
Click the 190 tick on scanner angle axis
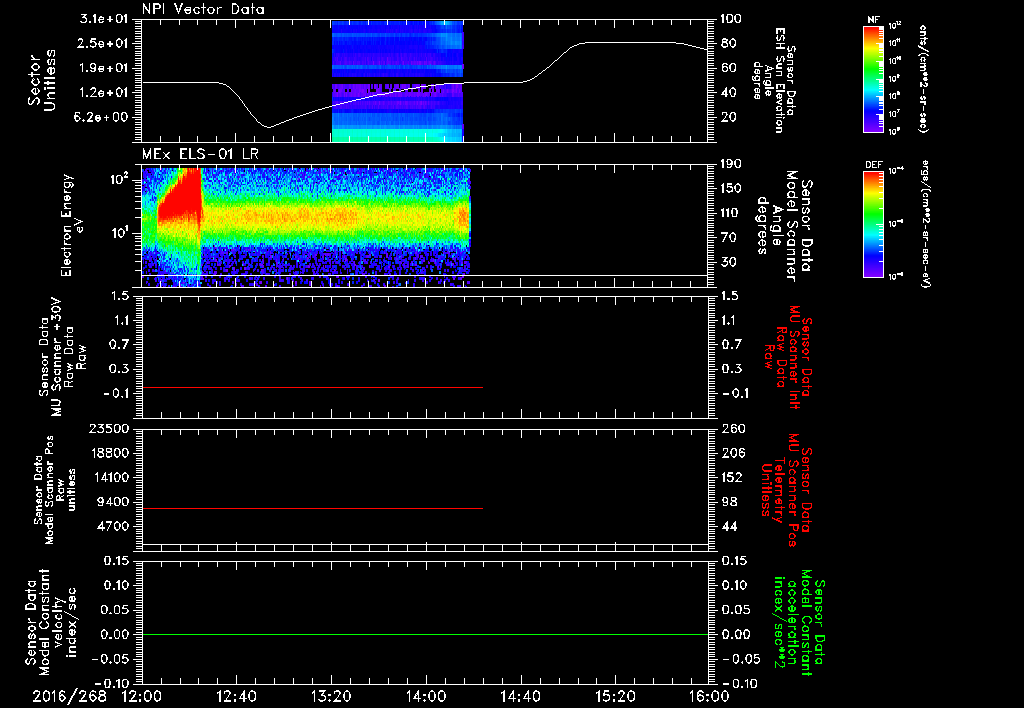coord(731,164)
